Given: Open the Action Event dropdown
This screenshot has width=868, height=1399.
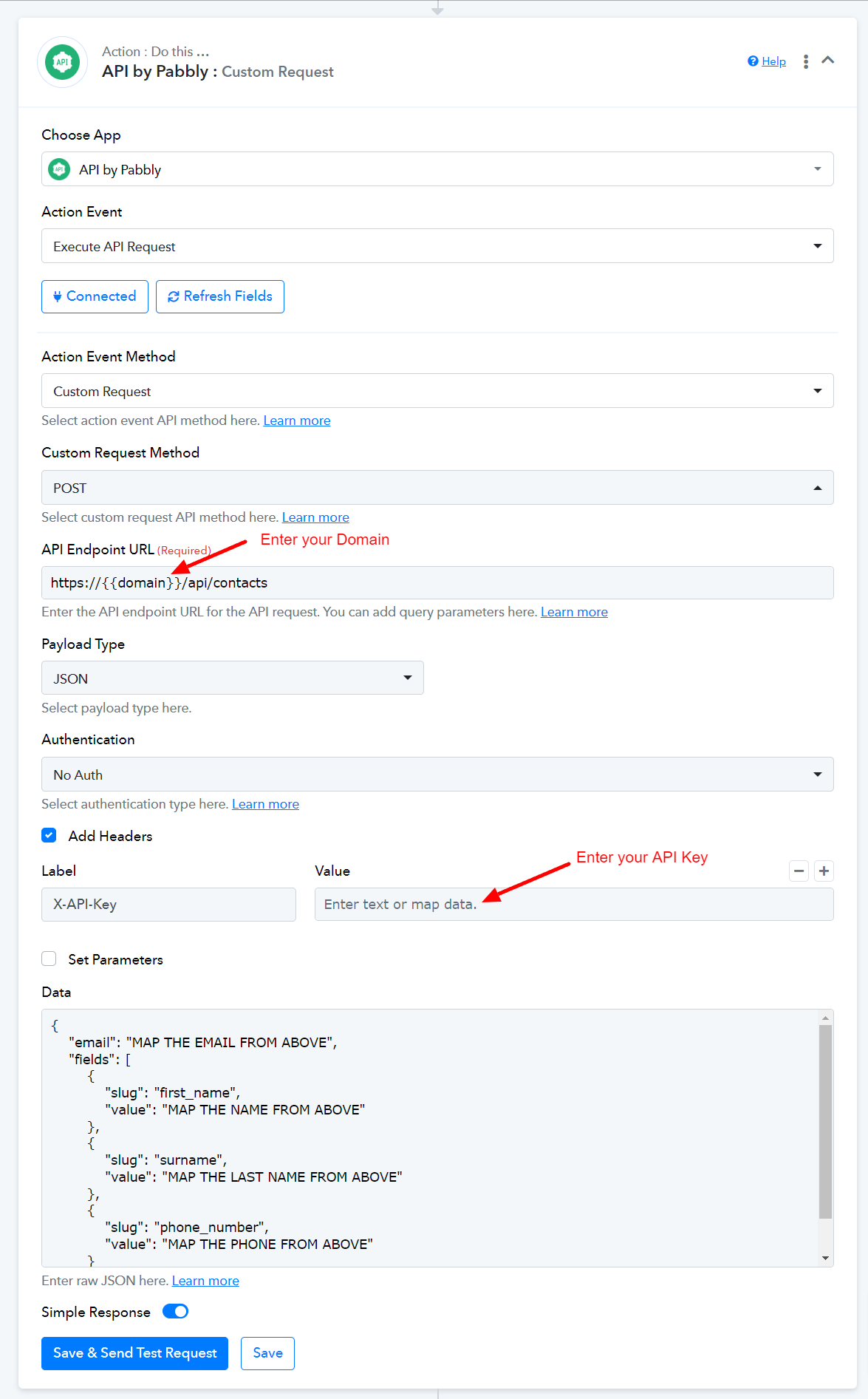Looking at the screenshot, I should (x=437, y=246).
